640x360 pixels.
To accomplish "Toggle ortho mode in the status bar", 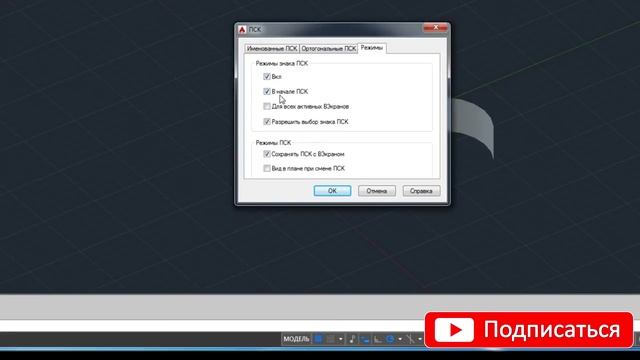I will [378, 339].
